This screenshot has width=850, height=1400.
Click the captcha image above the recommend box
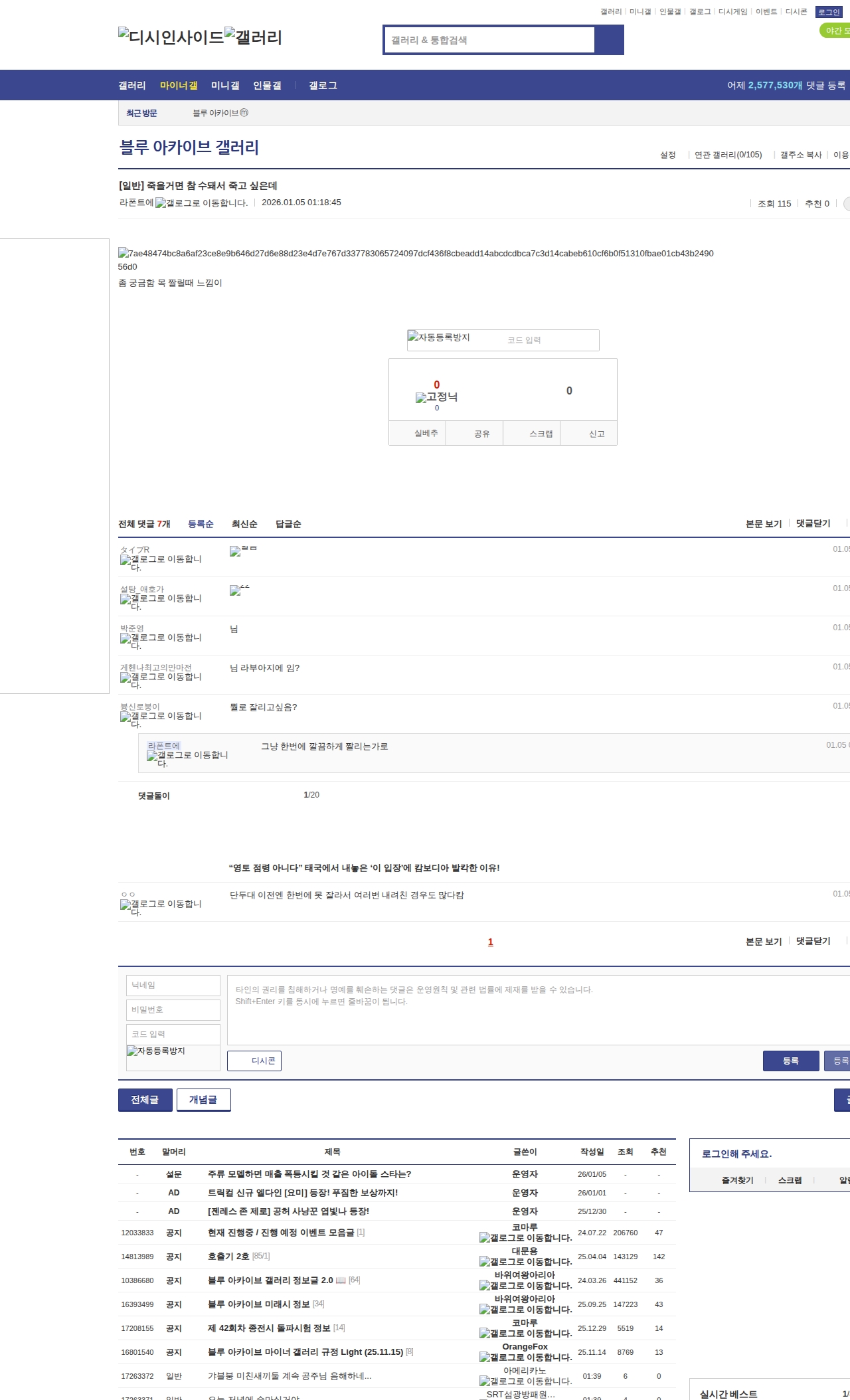[438, 337]
